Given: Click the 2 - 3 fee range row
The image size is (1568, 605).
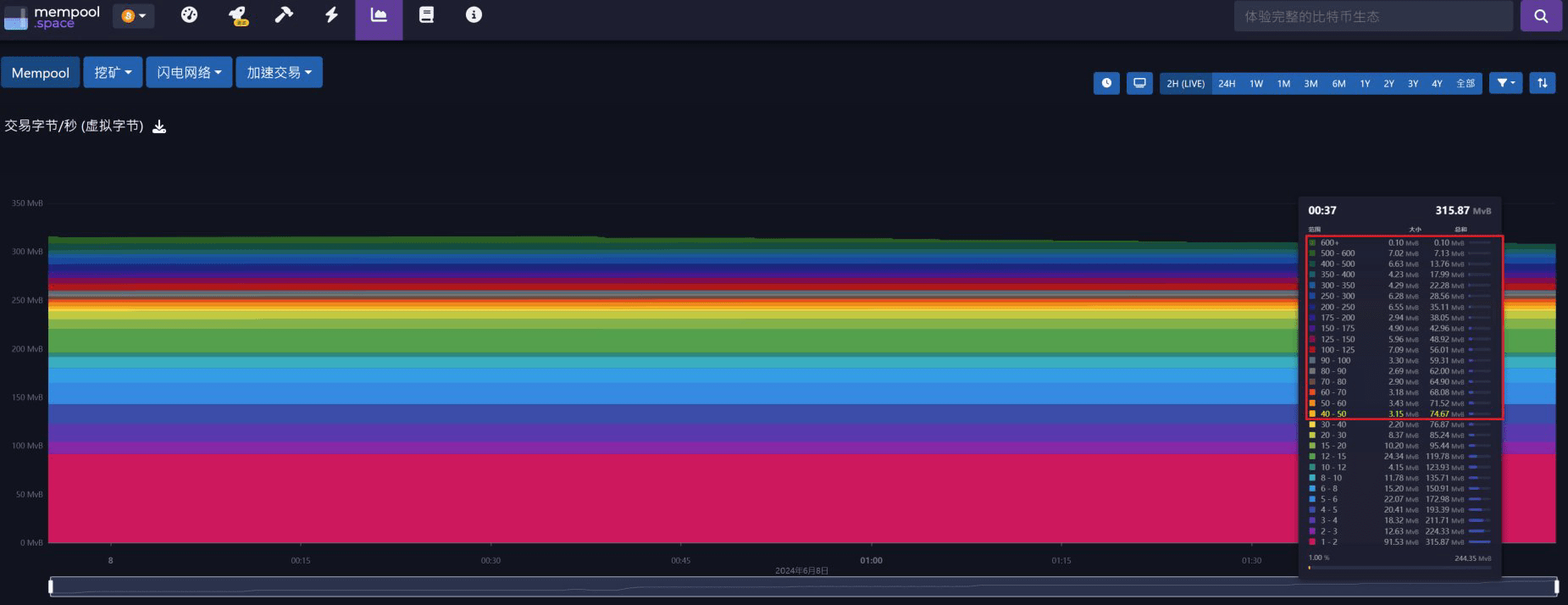Looking at the screenshot, I should click(x=1400, y=531).
